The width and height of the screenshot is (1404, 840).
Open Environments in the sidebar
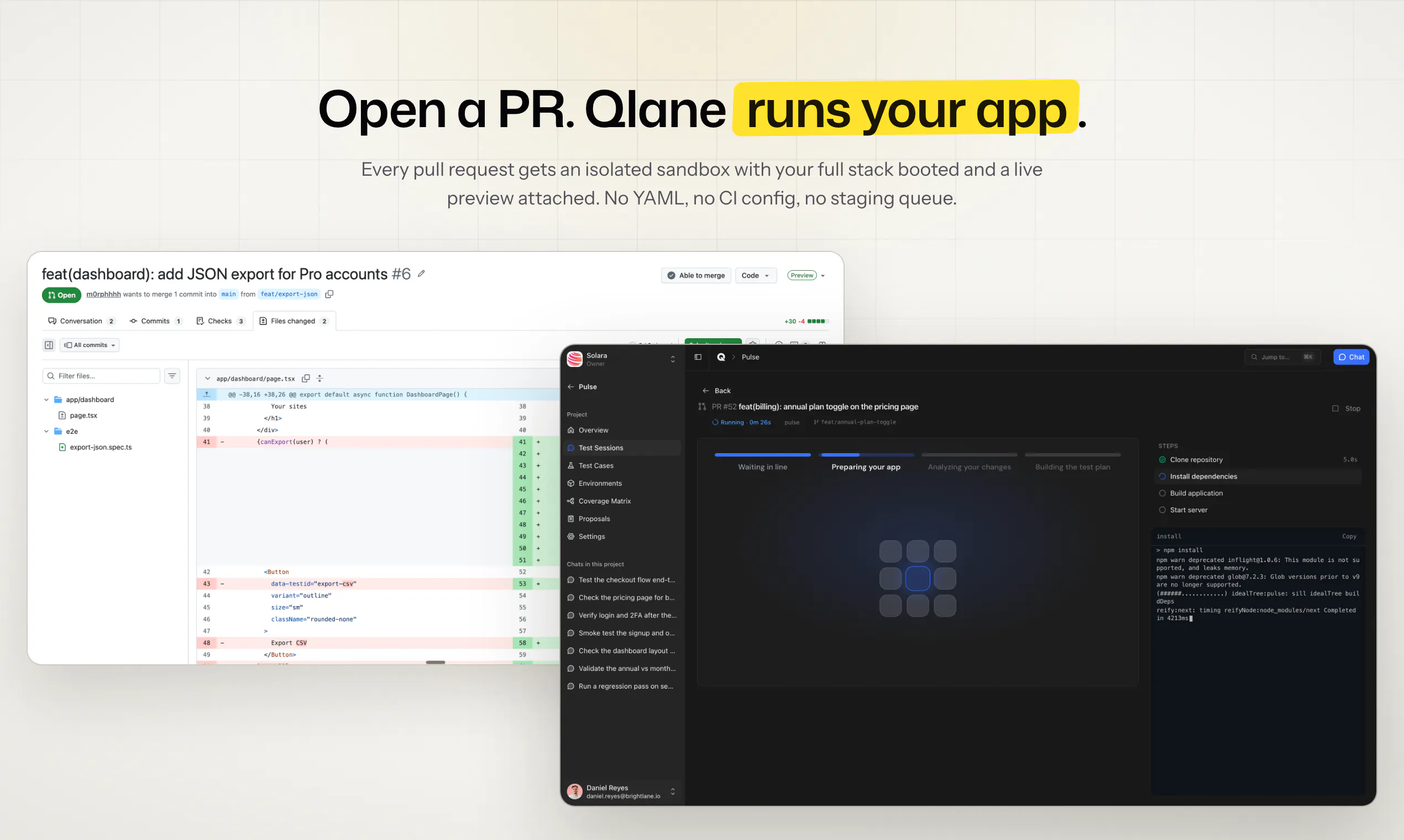pos(622,483)
